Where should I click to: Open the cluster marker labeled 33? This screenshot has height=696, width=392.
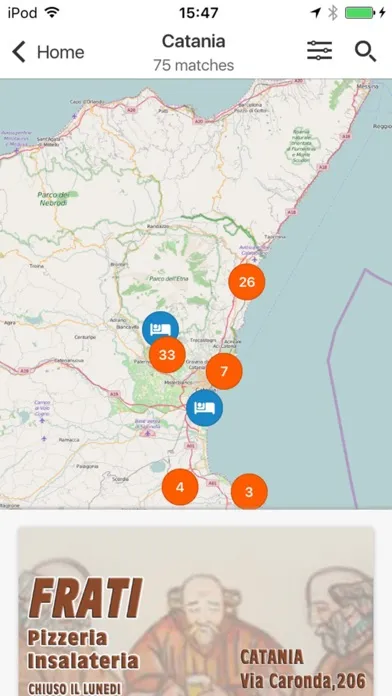(x=167, y=355)
